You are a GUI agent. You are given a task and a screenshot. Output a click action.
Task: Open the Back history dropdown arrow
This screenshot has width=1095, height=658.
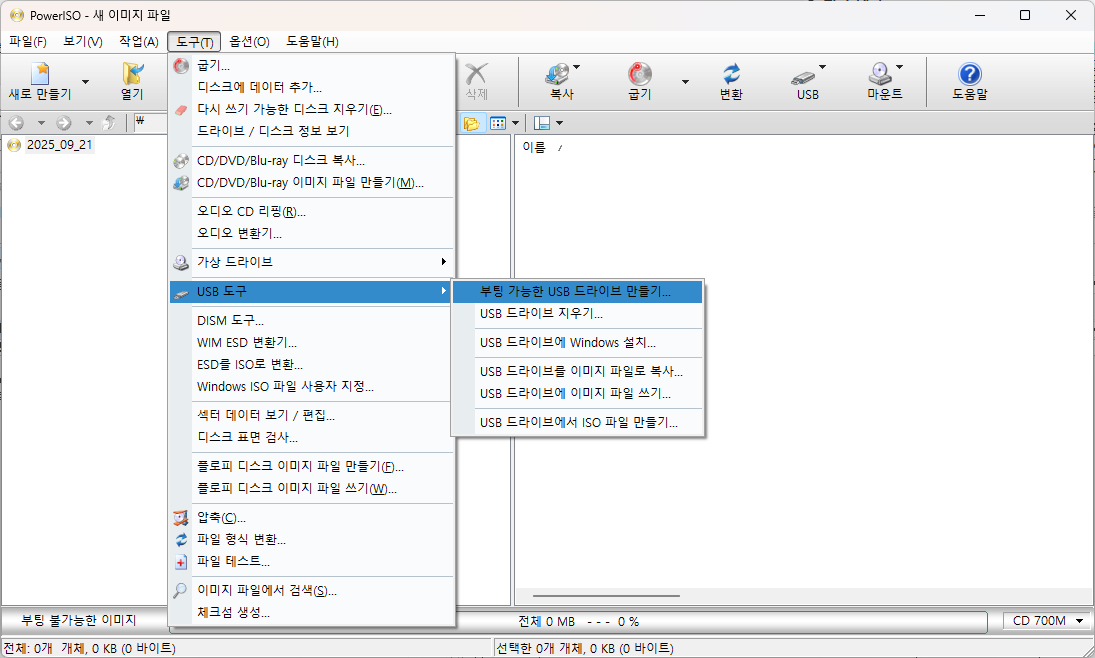click(x=41, y=123)
